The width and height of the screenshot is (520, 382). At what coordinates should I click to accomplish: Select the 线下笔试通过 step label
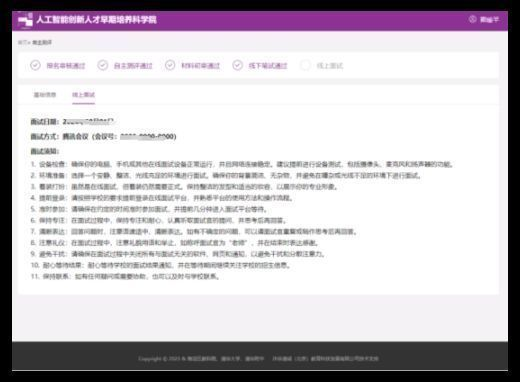point(268,66)
